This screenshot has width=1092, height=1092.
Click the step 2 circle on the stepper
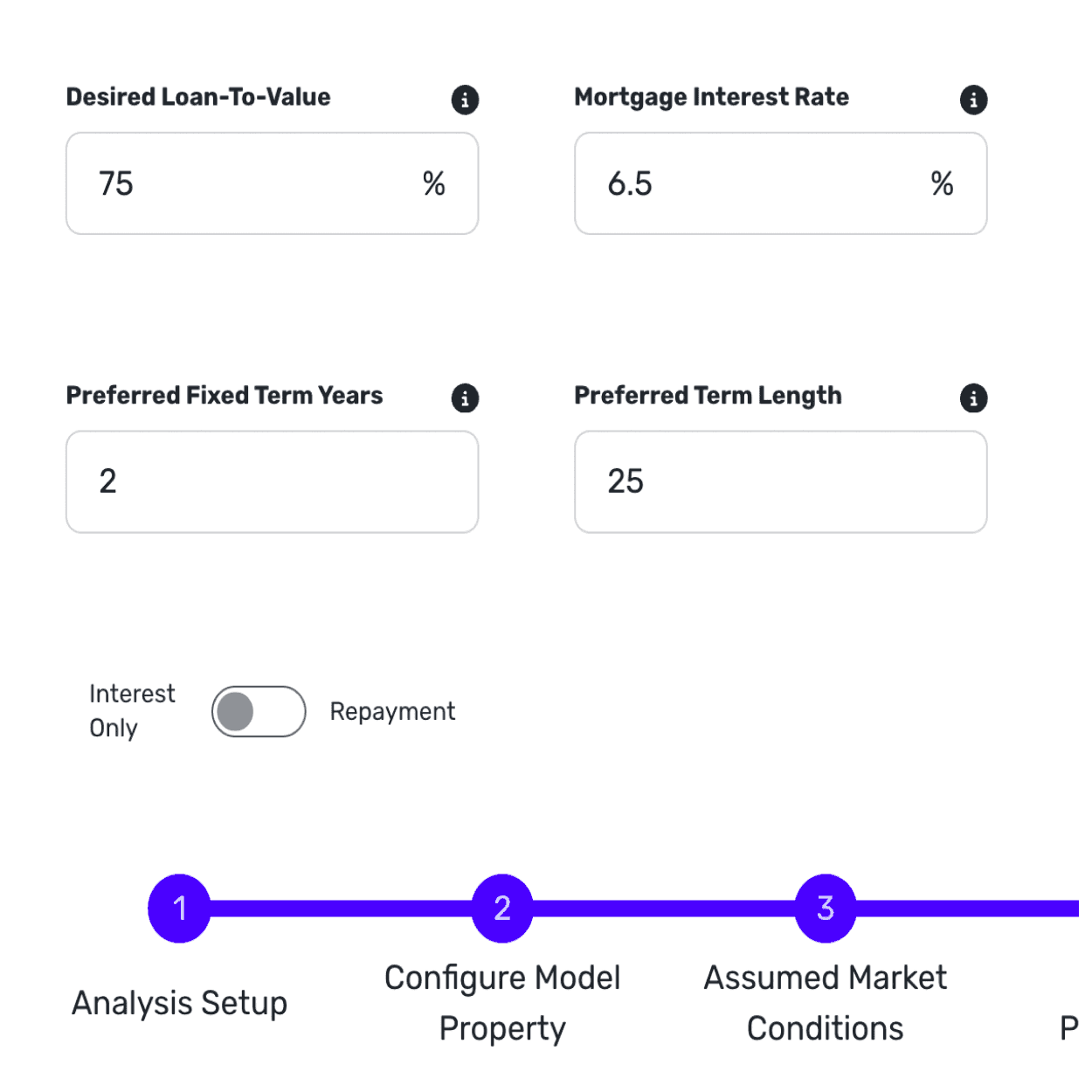(501, 909)
